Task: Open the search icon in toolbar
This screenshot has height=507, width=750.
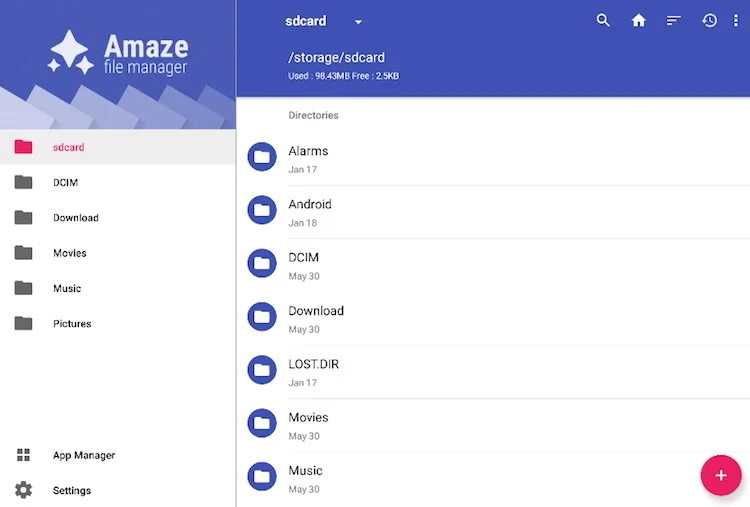Action: click(x=603, y=20)
